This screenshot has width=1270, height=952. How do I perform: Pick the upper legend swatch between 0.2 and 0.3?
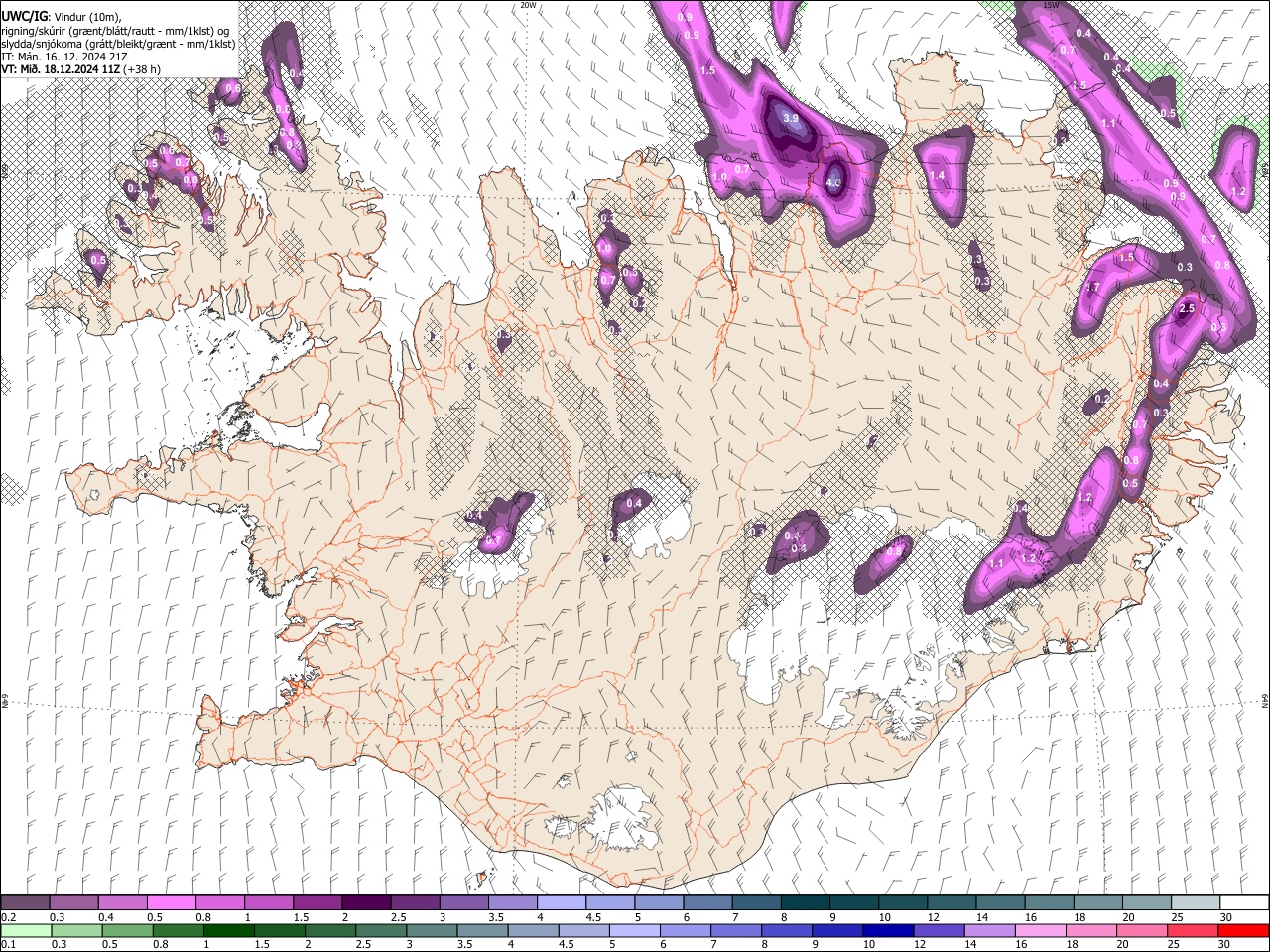pyautogui.click(x=25, y=903)
